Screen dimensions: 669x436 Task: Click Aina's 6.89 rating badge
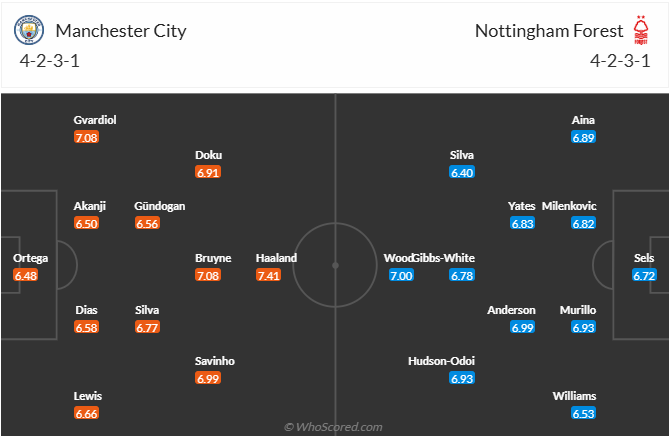click(x=584, y=137)
